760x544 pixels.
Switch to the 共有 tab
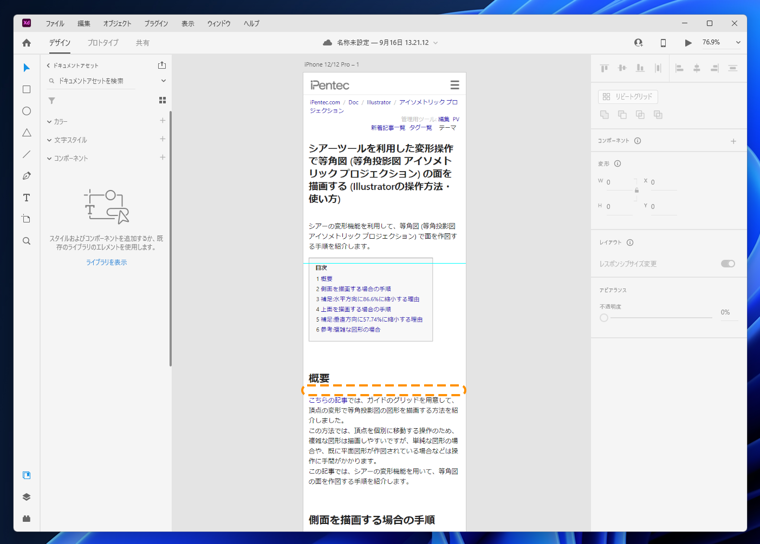click(142, 43)
